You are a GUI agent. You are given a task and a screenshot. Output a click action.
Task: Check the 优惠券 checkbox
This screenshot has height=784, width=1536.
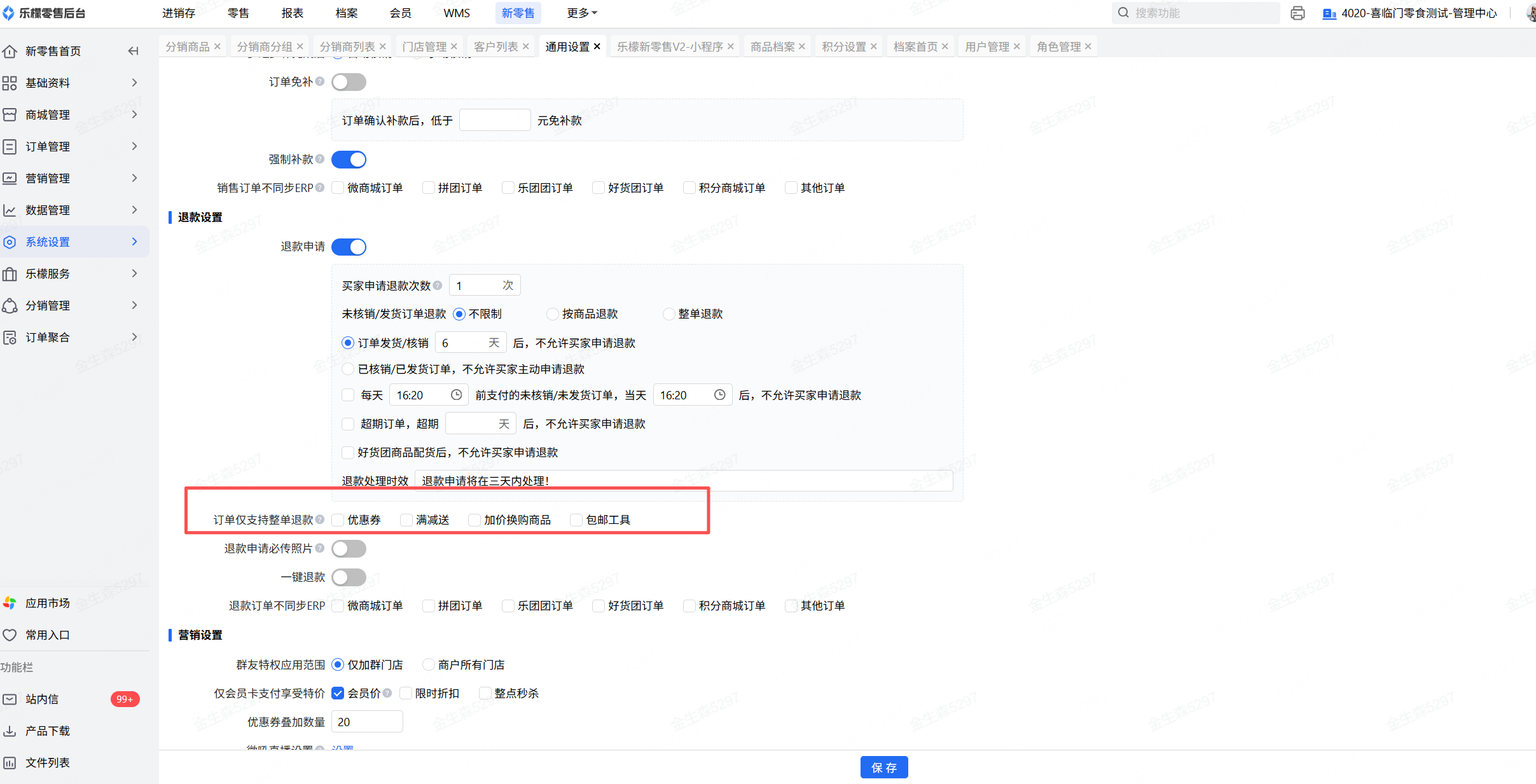(338, 520)
